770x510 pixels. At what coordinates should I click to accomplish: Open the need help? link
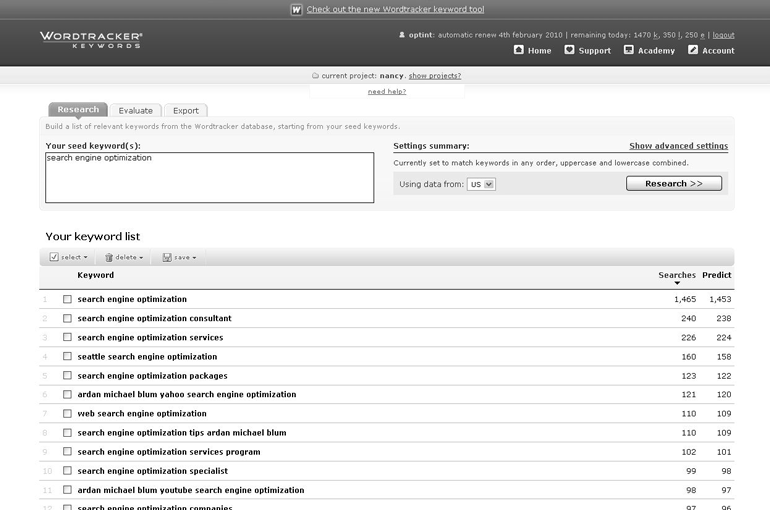pyautogui.click(x=387, y=91)
